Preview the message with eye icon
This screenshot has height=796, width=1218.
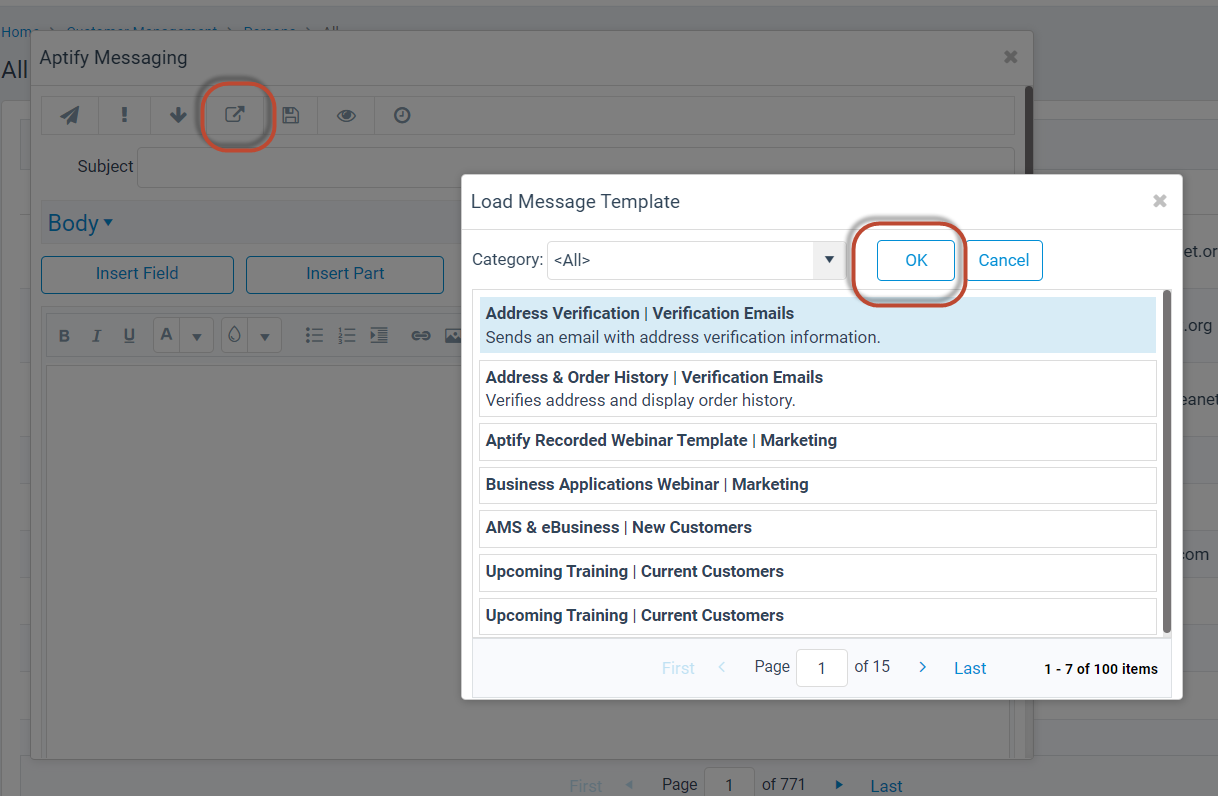click(x=346, y=115)
